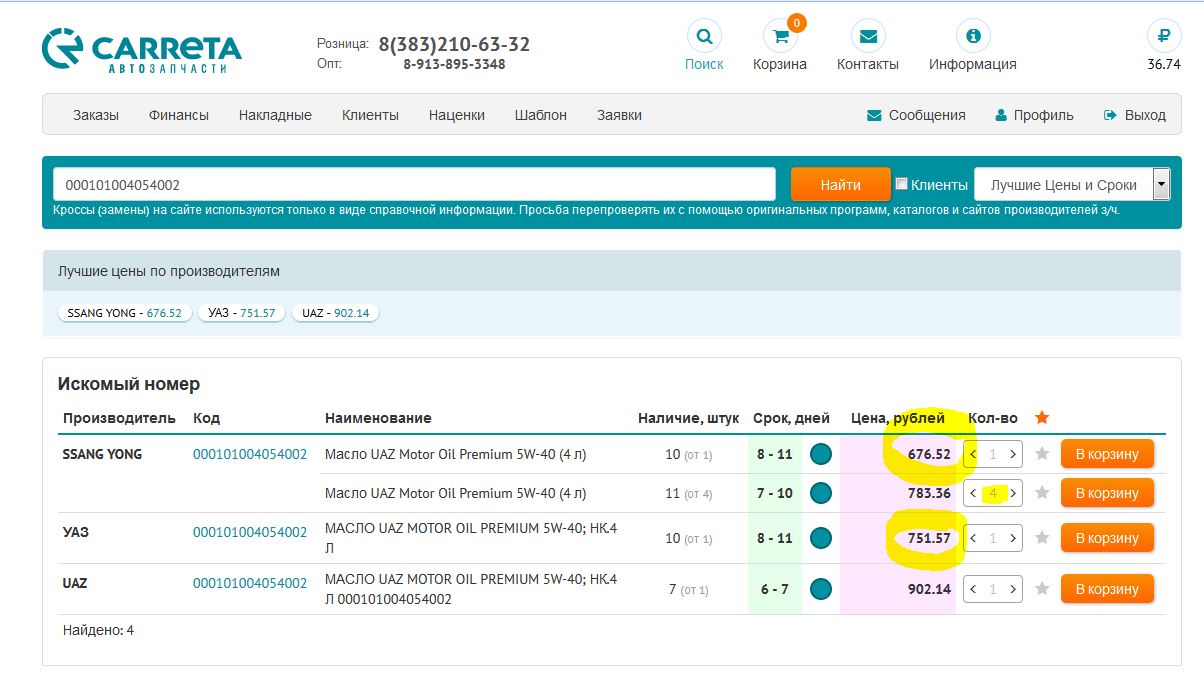Viewport: 1204px width, 689px height.
Task: Click the Кол-во column header
Action: tap(993, 418)
